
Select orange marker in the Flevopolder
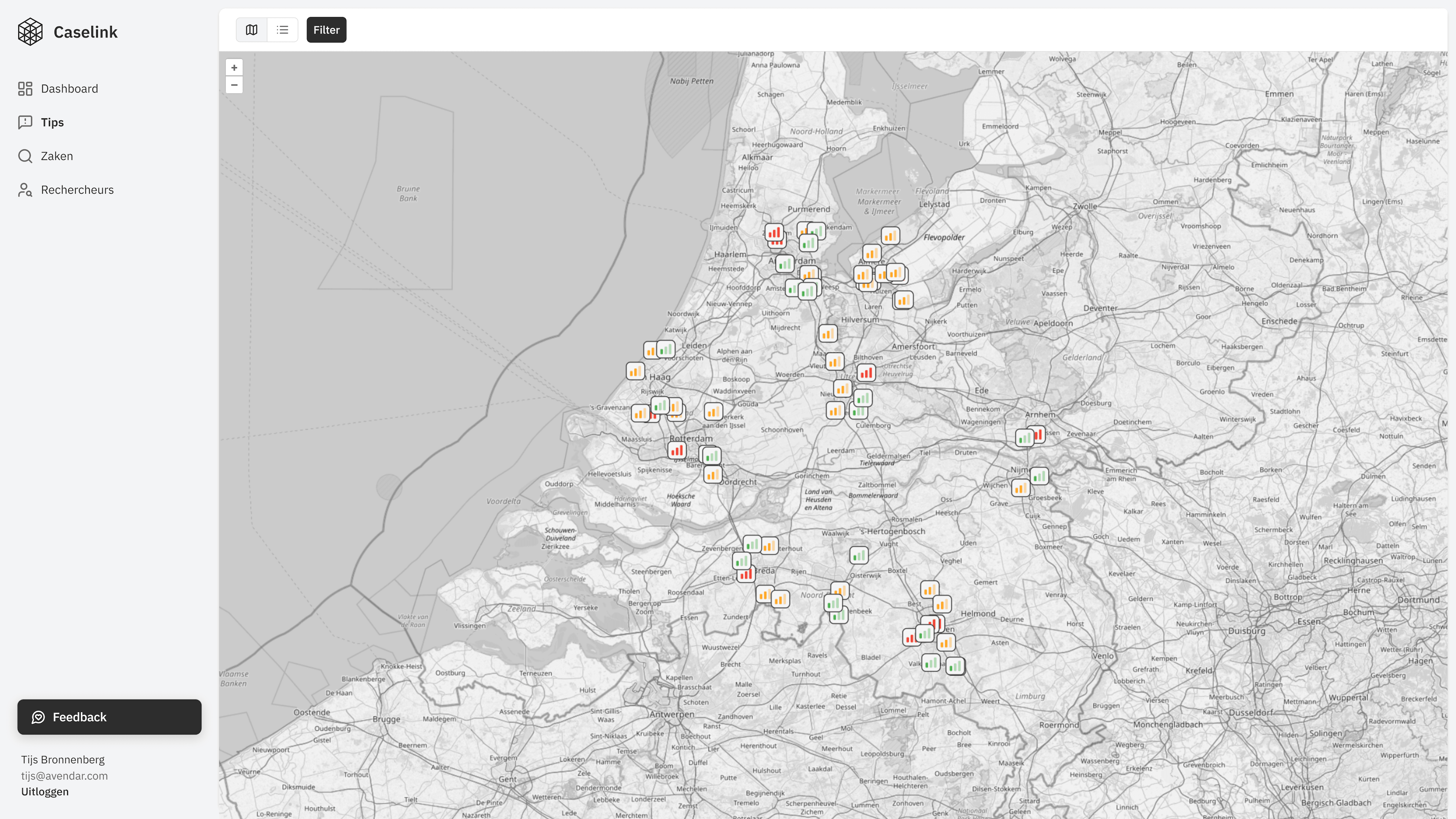click(x=890, y=236)
